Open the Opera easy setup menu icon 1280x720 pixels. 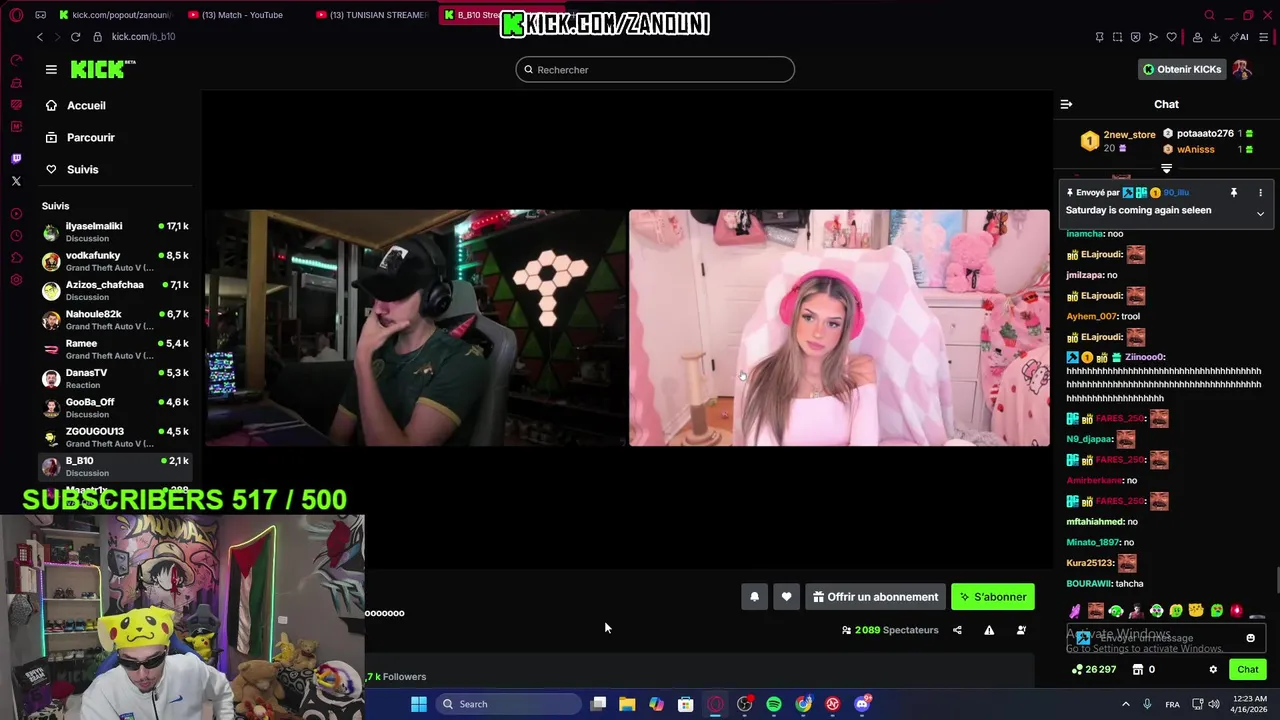click(1264, 37)
